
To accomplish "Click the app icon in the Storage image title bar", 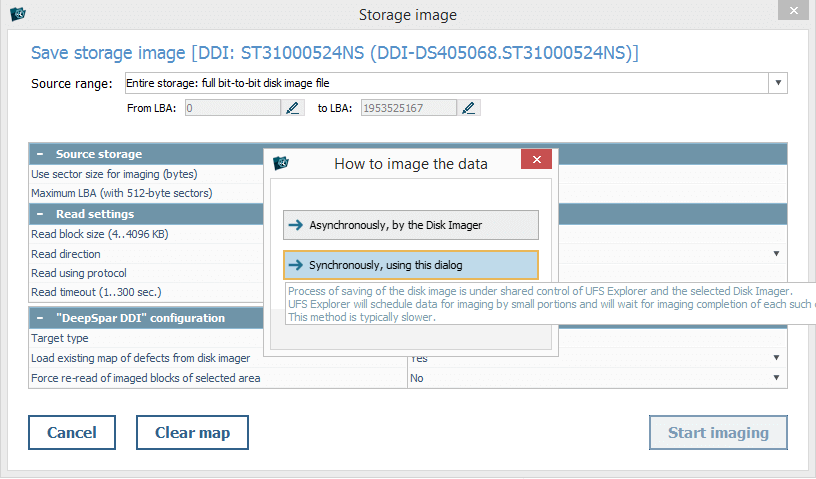I will (x=17, y=14).
